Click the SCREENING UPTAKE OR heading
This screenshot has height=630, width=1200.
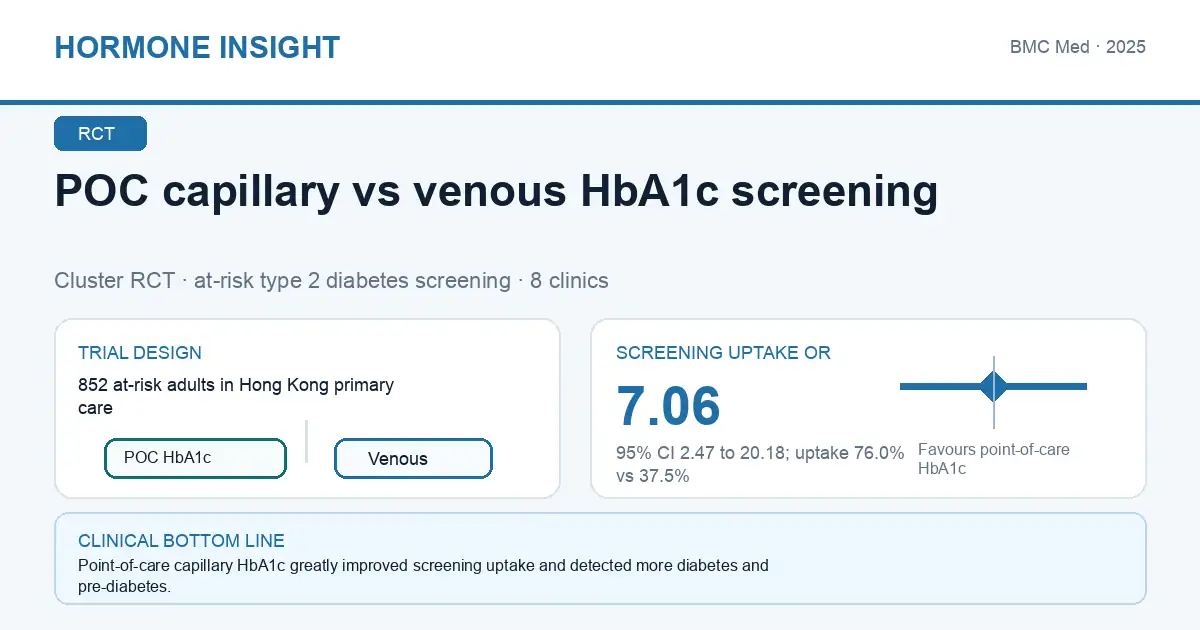coord(723,353)
